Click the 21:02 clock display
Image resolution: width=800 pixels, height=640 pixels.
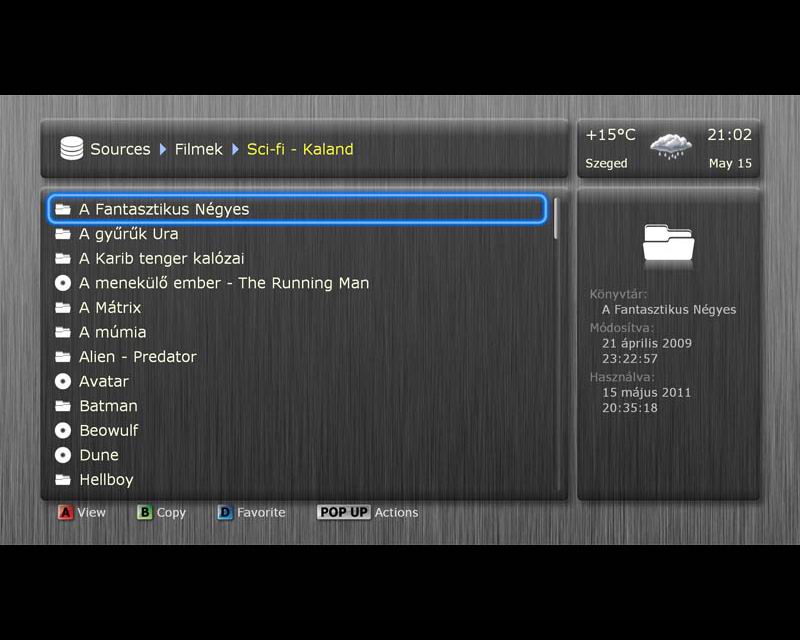pyautogui.click(x=729, y=135)
